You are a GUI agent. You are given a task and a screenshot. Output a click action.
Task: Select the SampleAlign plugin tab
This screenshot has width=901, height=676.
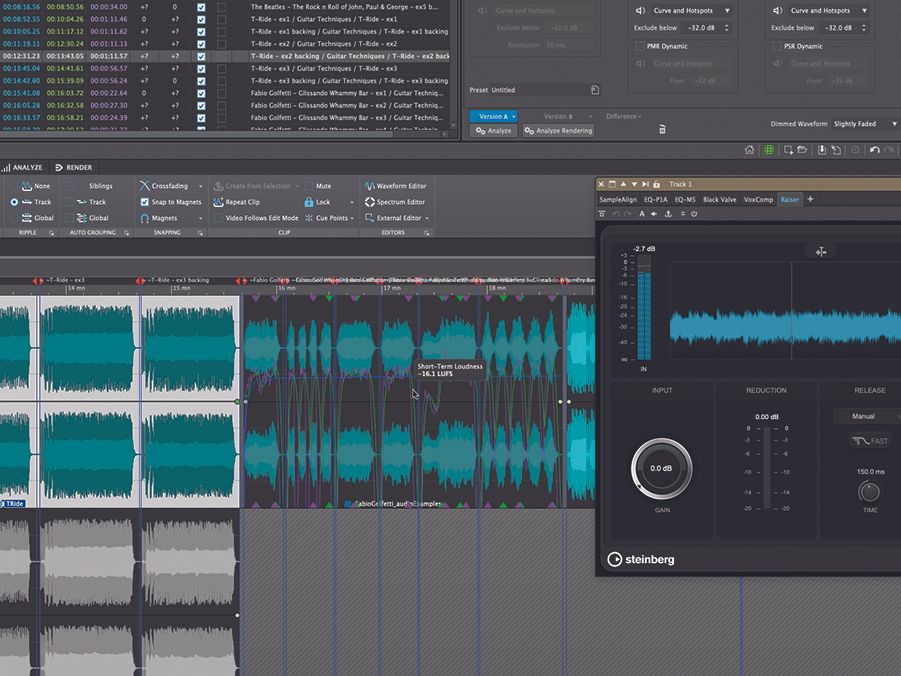[618, 199]
